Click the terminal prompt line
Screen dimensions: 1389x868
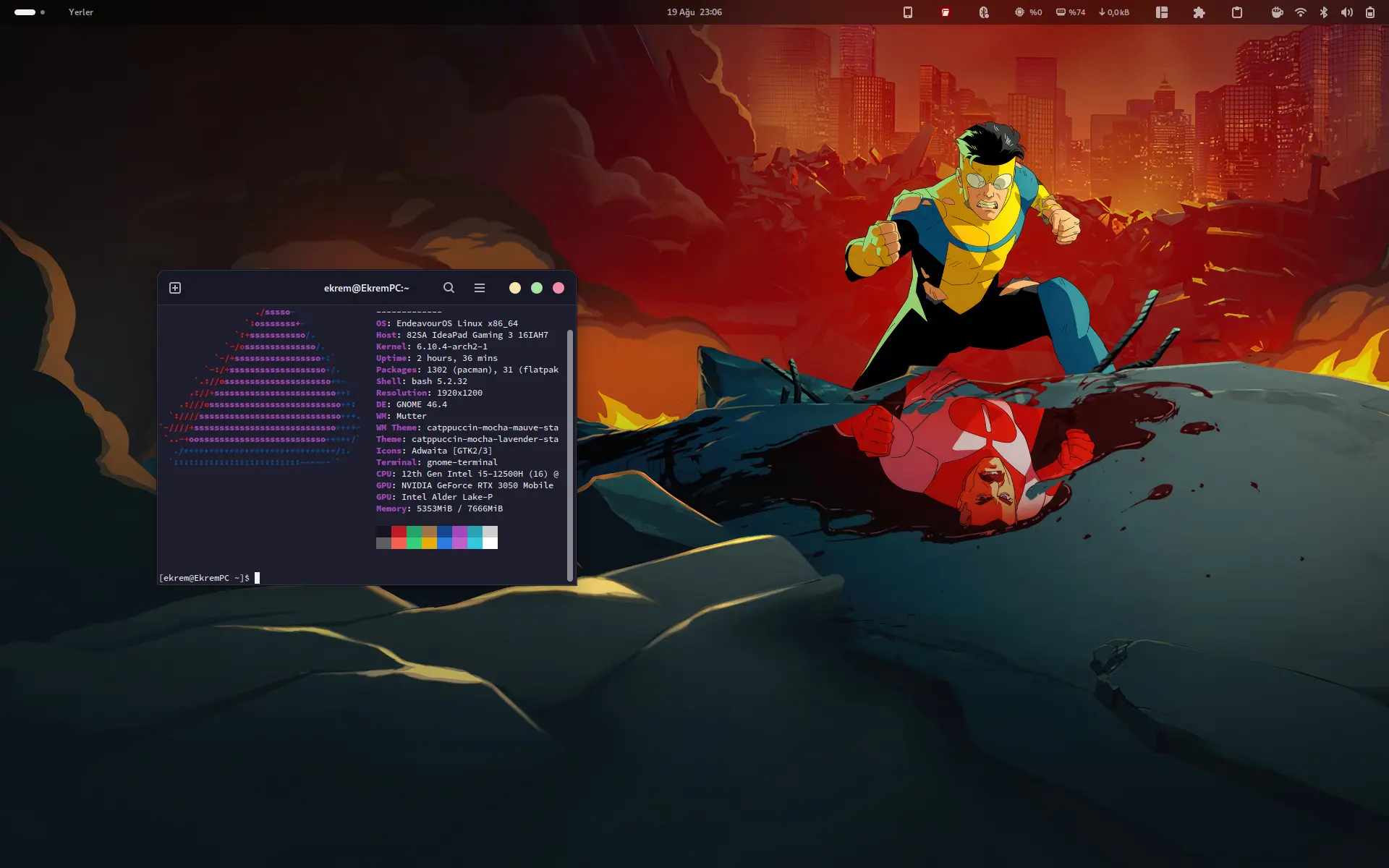point(210,578)
